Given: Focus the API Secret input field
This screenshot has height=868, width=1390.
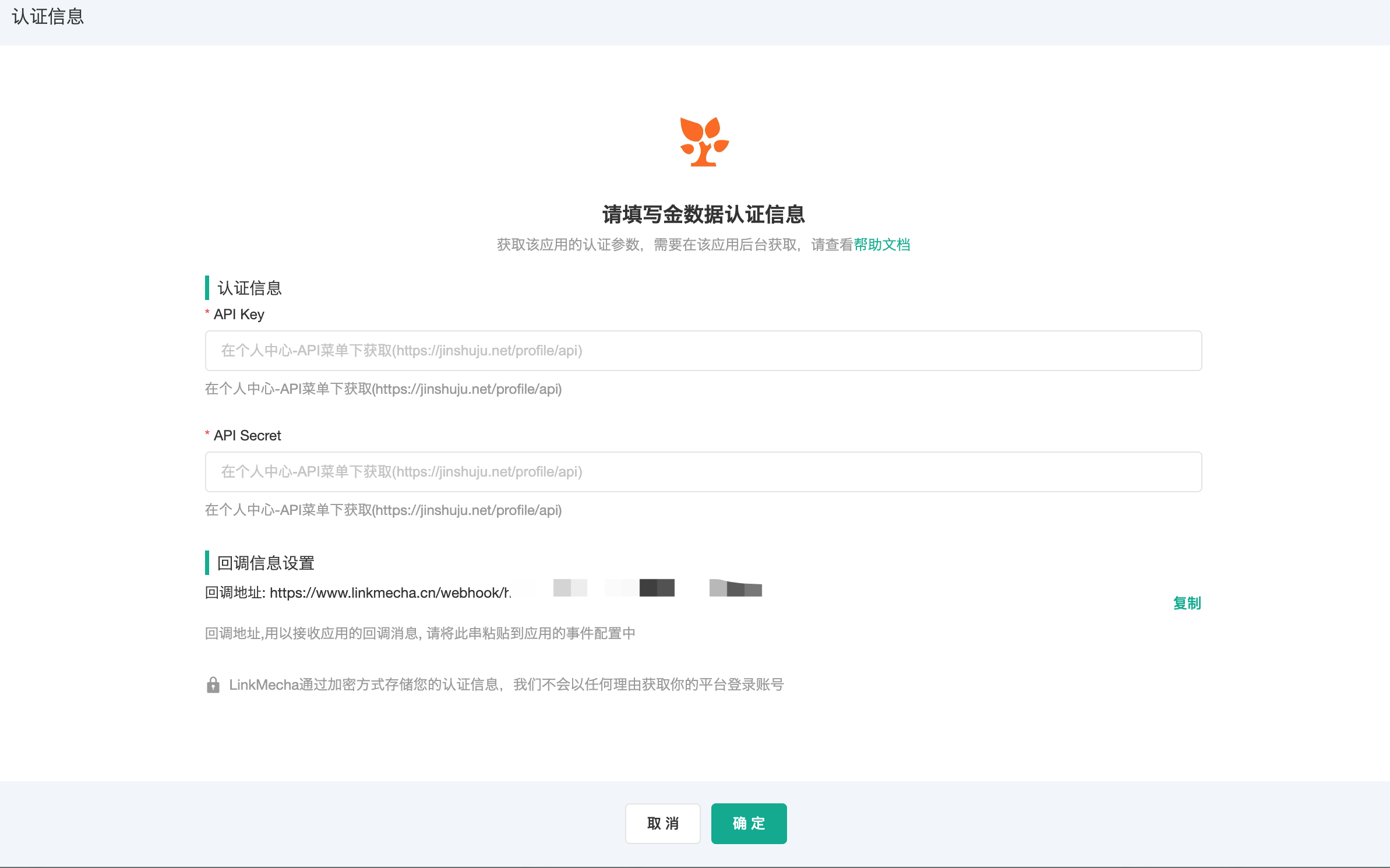Looking at the screenshot, I should (x=703, y=472).
